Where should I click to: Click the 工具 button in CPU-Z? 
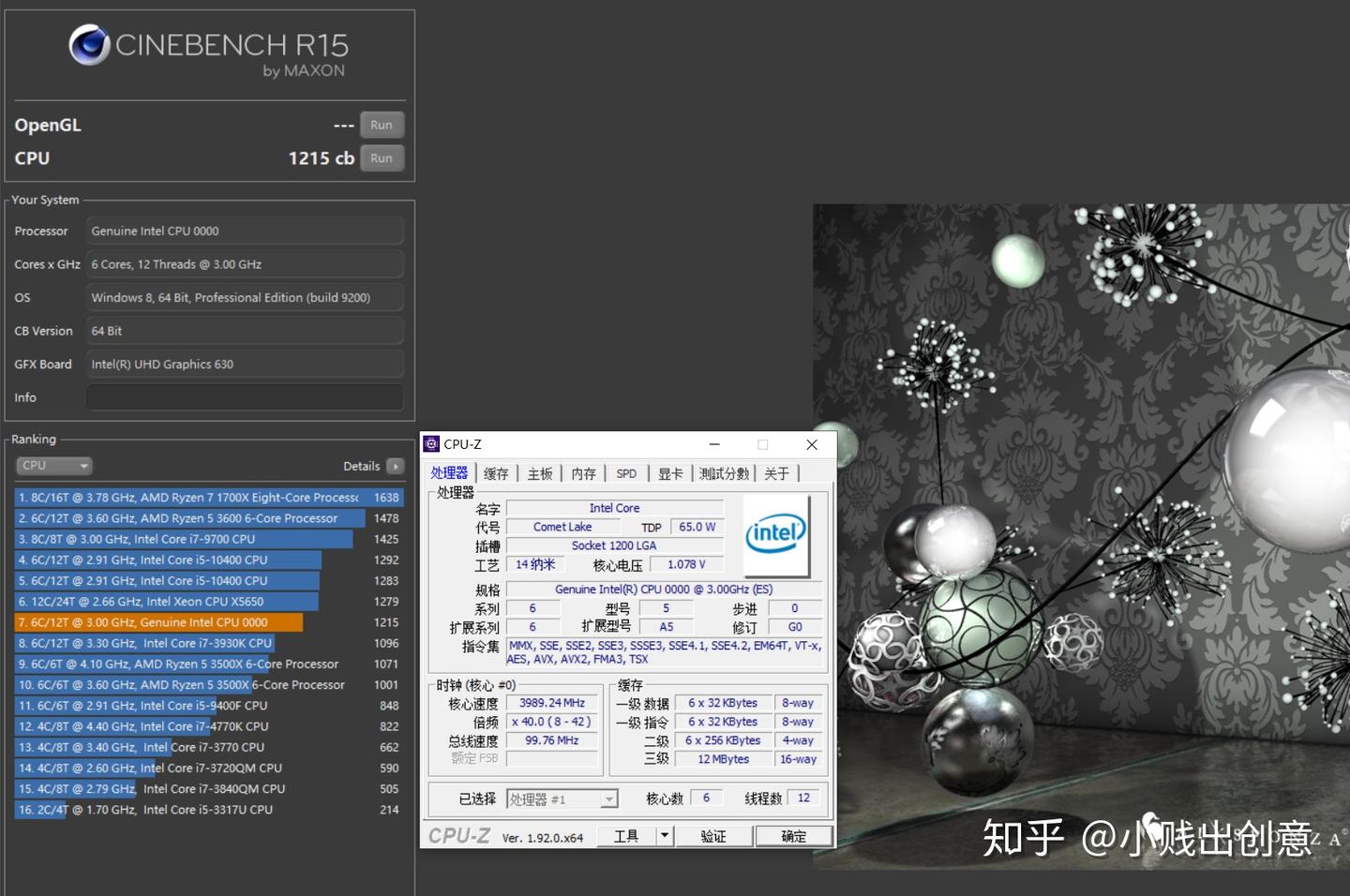(x=626, y=836)
